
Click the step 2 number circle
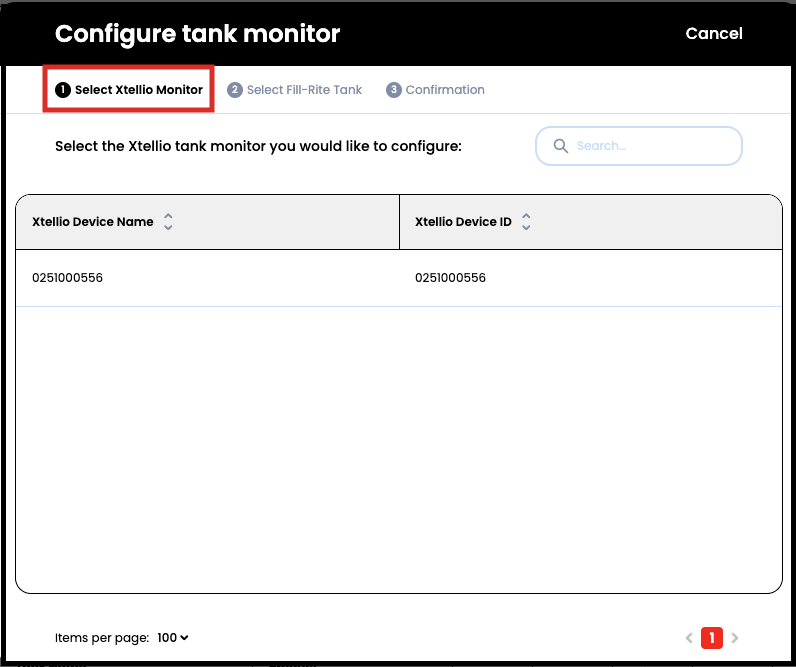(235, 90)
